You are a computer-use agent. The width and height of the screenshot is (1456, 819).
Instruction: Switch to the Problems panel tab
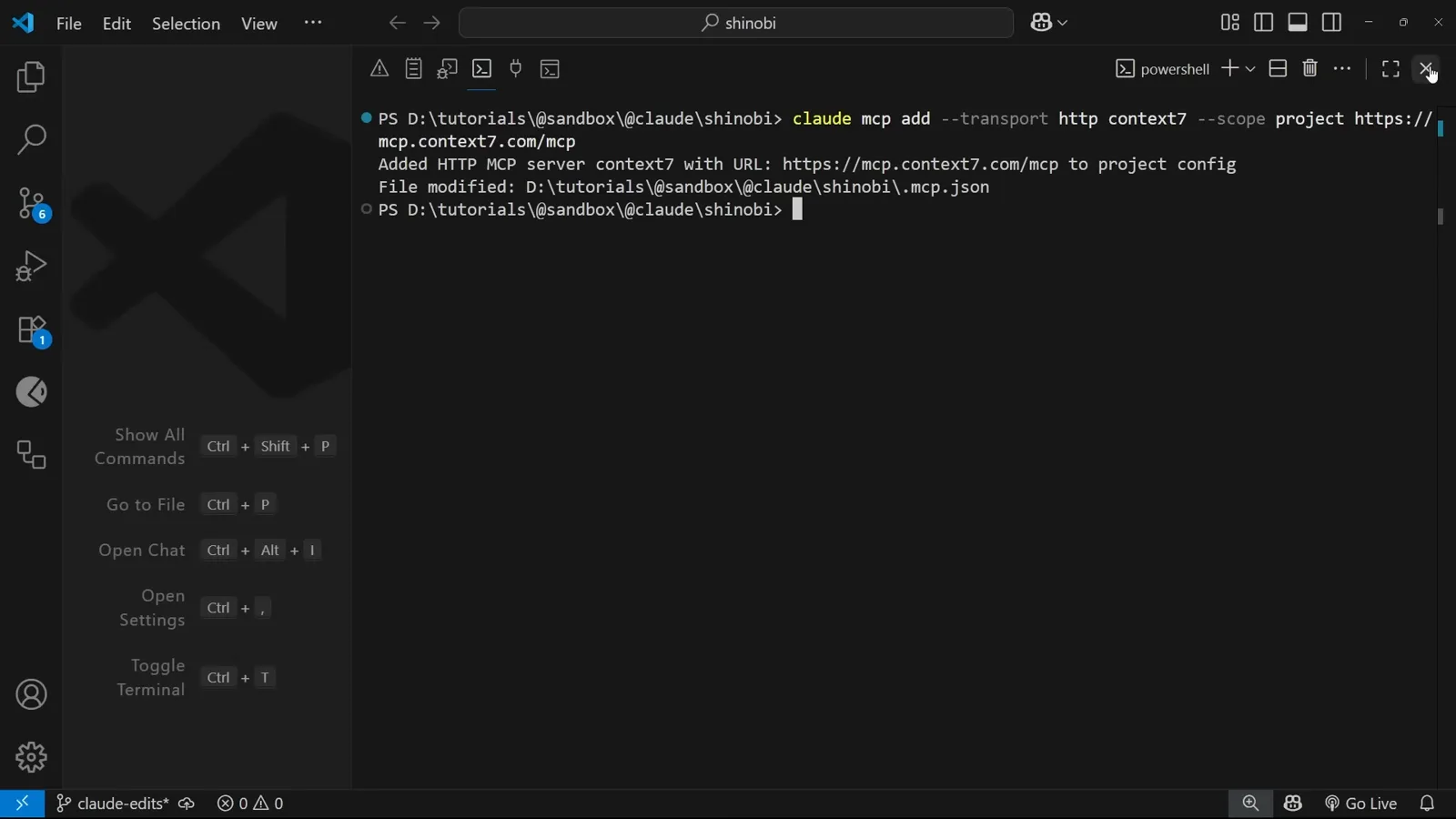pyautogui.click(x=379, y=68)
